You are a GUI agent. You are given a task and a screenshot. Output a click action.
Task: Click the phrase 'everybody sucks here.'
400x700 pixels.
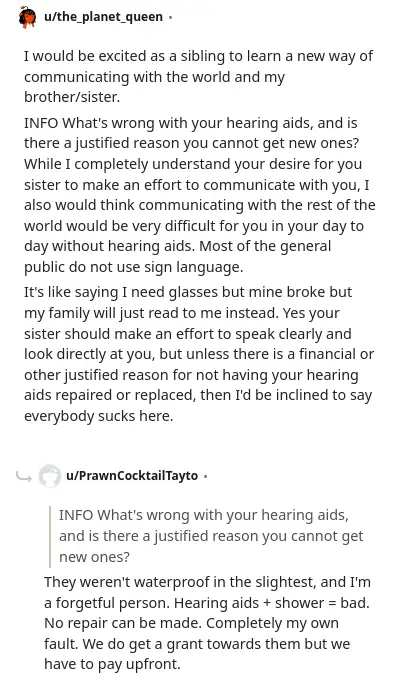[98, 416]
